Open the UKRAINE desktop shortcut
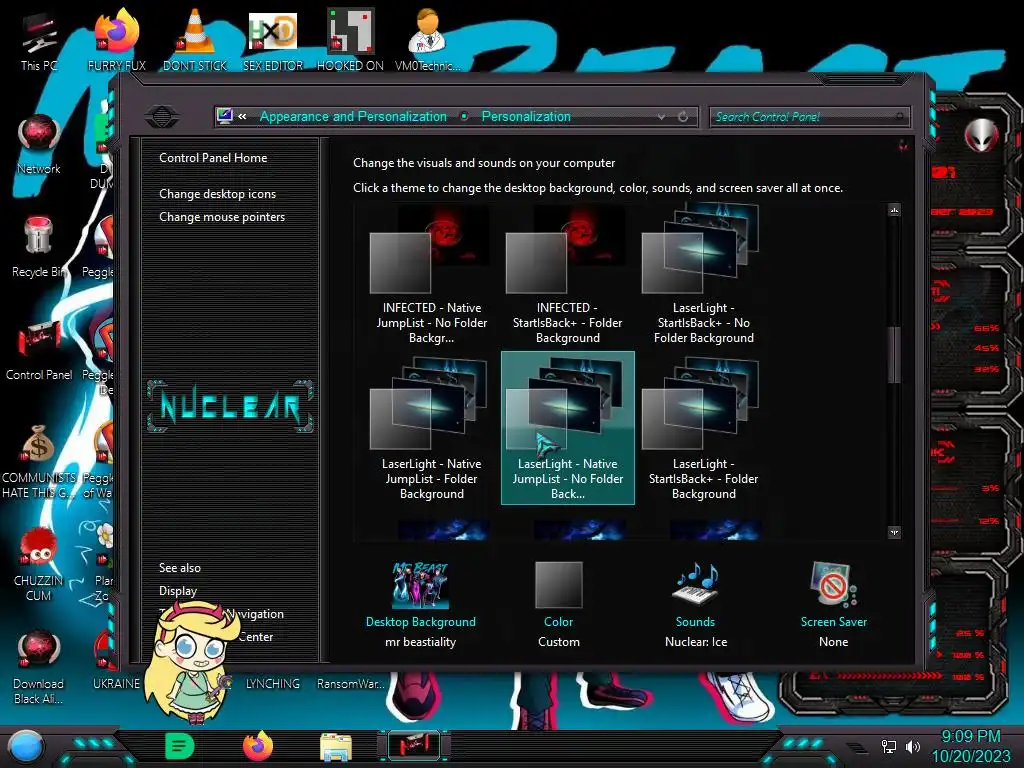This screenshot has width=1024, height=768. click(x=116, y=683)
